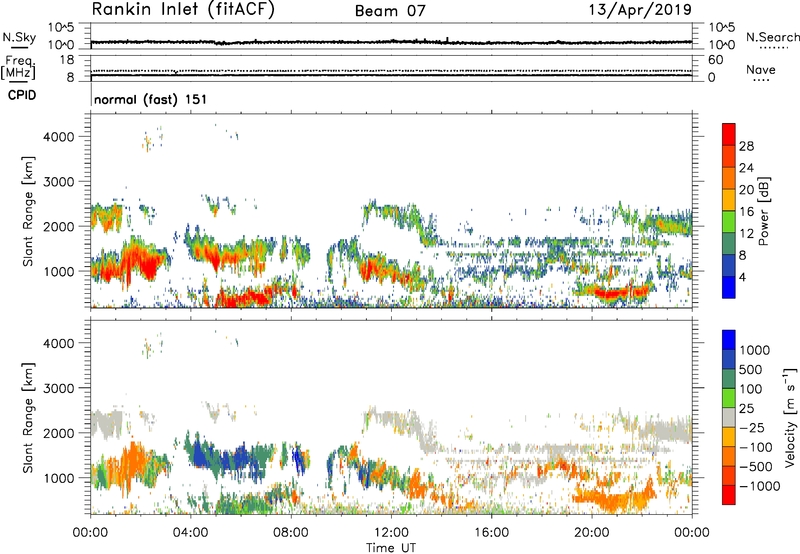The width and height of the screenshot is (800, 554).
Task: Click the "-1000" velocity colorbar label
Action: tap(759, 486)
